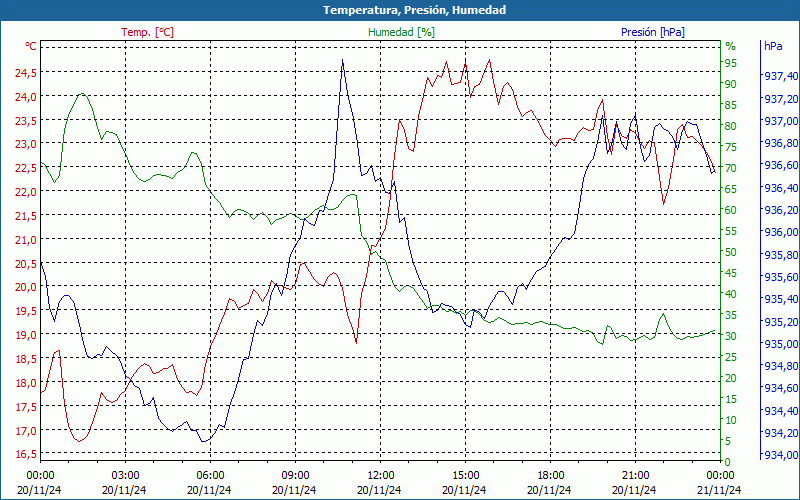The height and width of the screenshot is (500, 800).
Task: Click the 20,0 temperature axis value
Action: click(x=26, y=287)
